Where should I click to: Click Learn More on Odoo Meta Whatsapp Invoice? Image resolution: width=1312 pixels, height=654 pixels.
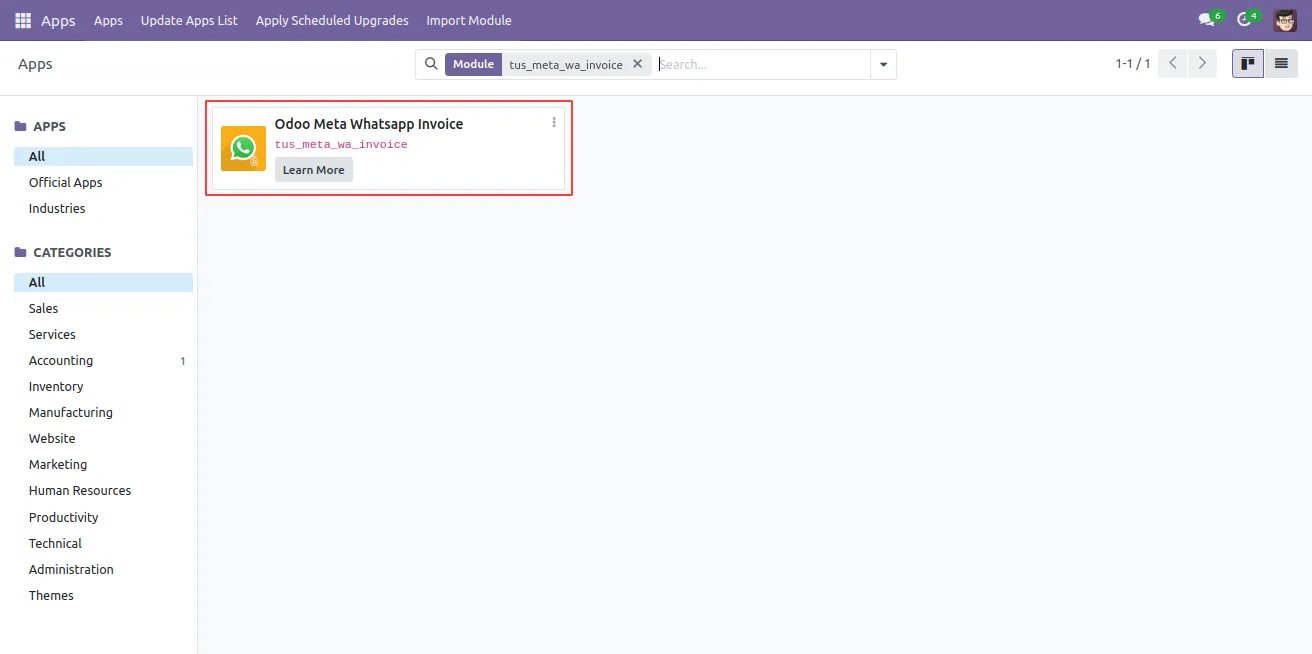tap(314, 170)
